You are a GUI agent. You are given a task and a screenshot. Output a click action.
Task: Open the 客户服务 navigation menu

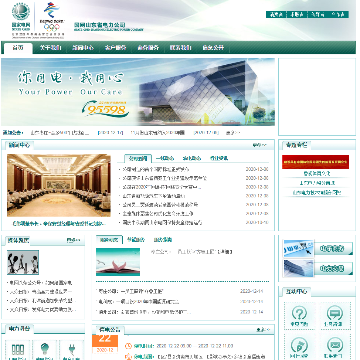click(115, 48)
